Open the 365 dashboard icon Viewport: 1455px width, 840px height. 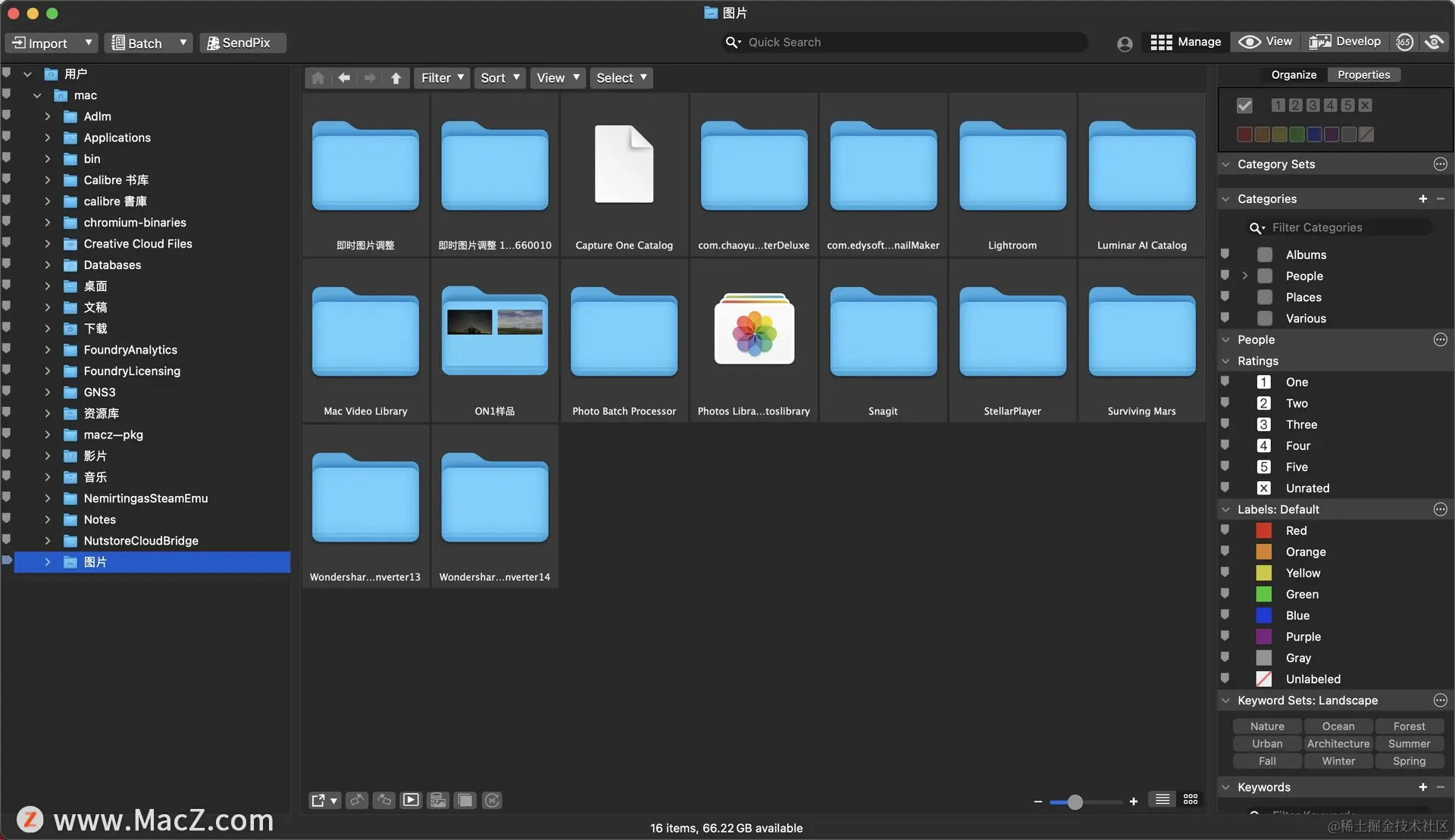pyautogui.click(x=1404, y=42)
